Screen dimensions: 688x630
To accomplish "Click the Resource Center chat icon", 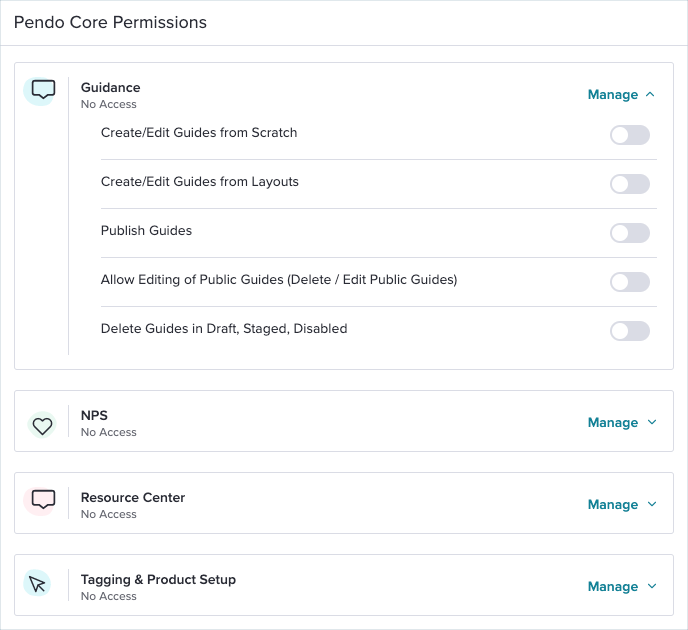I will 43,500.
